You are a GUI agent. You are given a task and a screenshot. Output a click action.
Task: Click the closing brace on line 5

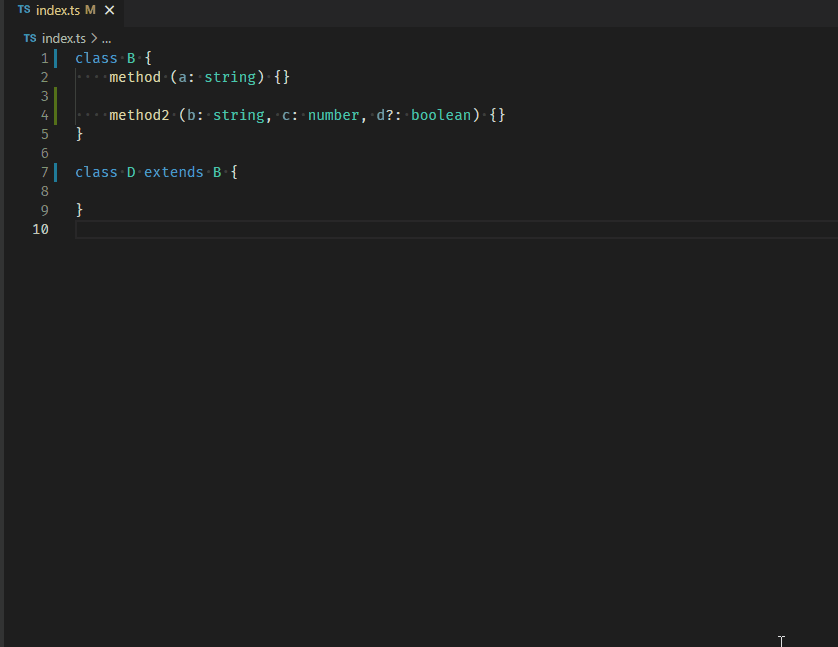[x=79, y=134]
